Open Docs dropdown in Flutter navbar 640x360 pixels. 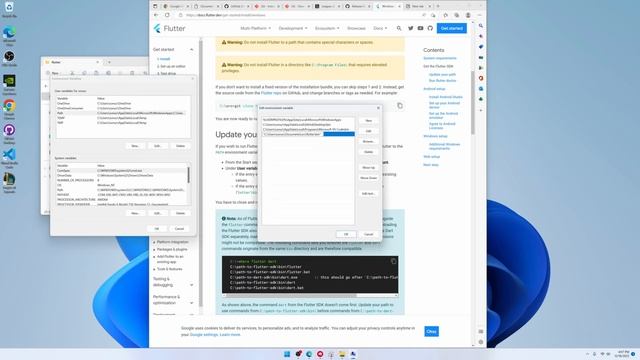380,28
